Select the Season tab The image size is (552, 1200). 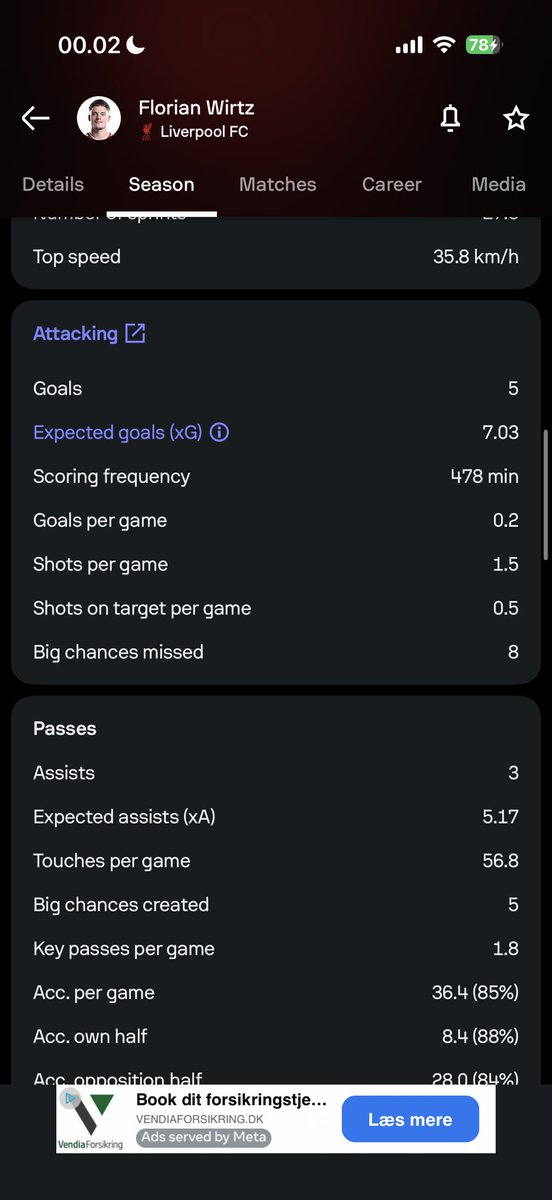click(161, 184)
